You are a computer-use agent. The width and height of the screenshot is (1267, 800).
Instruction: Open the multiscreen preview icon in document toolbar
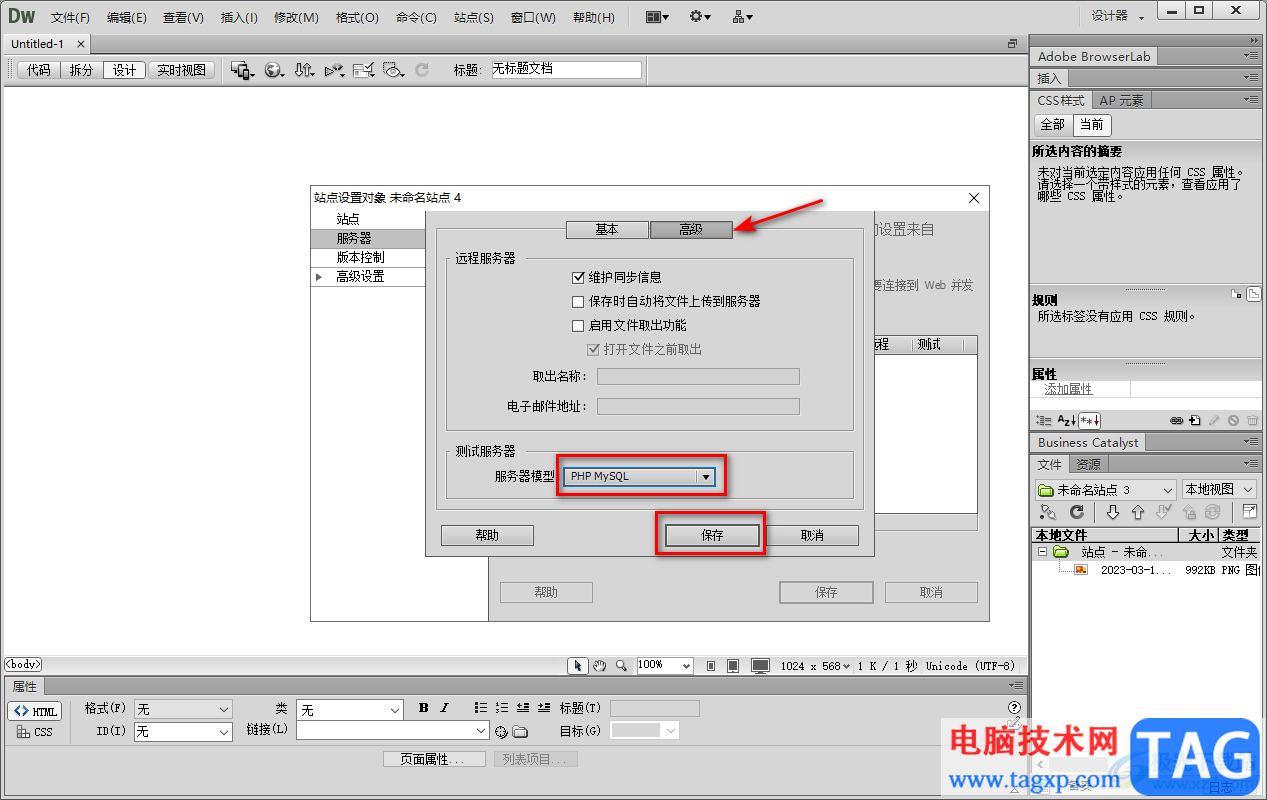[x=242, y=70]
